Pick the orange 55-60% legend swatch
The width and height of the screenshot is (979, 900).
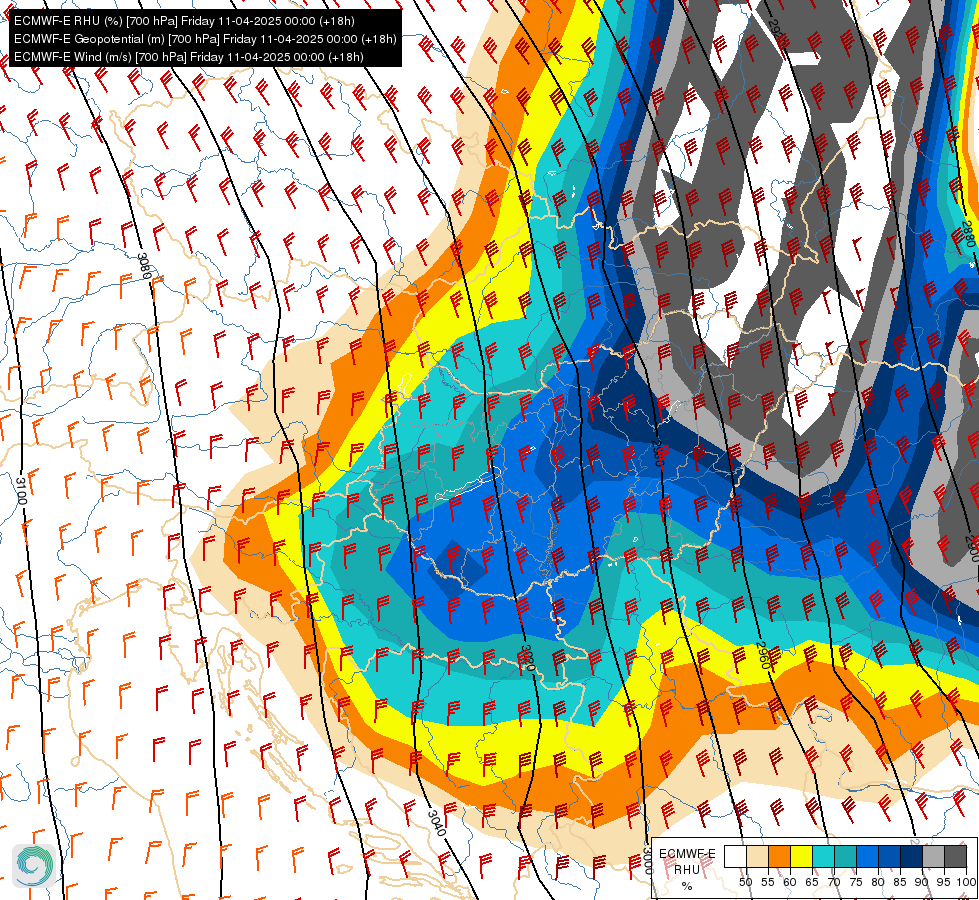click(x=779, y=857)
